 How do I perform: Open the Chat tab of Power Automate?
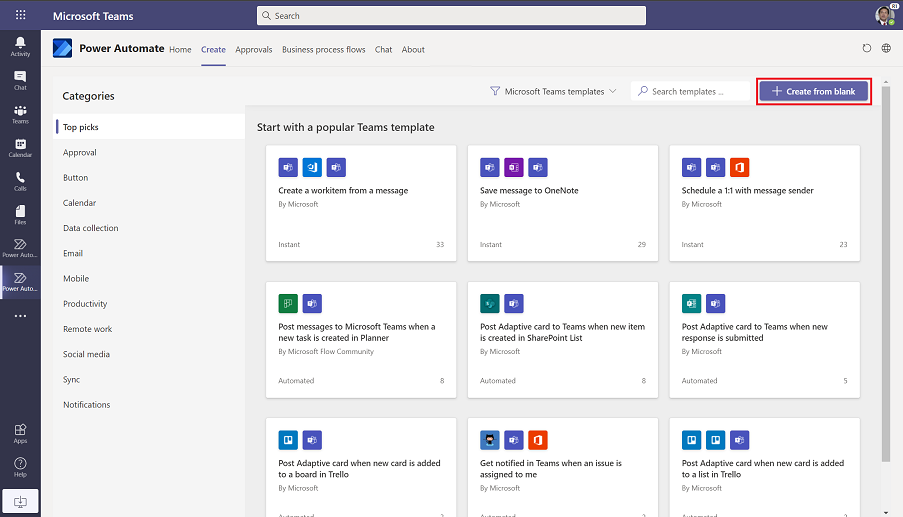click(383, 50)
